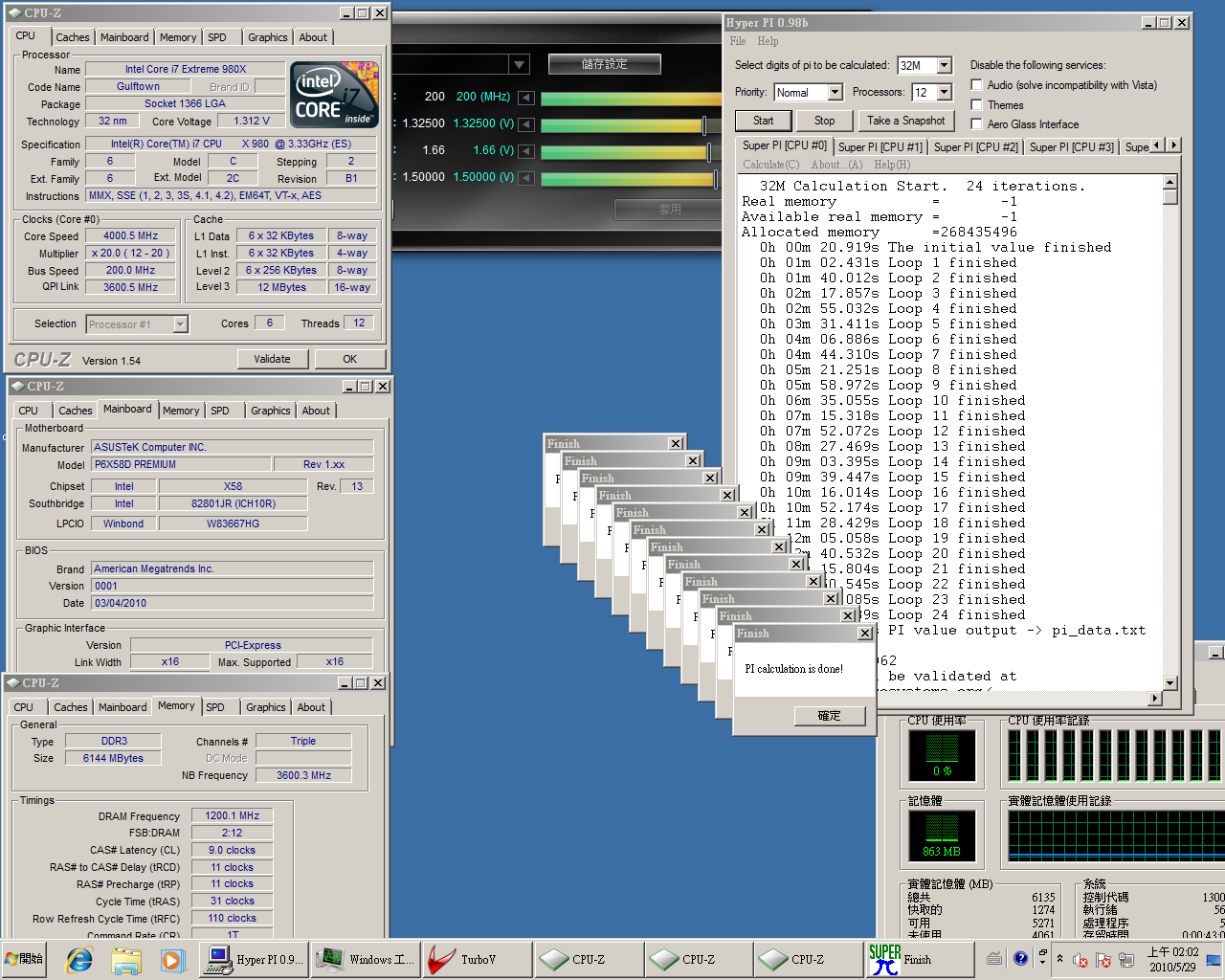The width and height of the screenshot is (1225, 980).
Task: Open the TurboV profile dropdown arrow
Action: point(520,64)
